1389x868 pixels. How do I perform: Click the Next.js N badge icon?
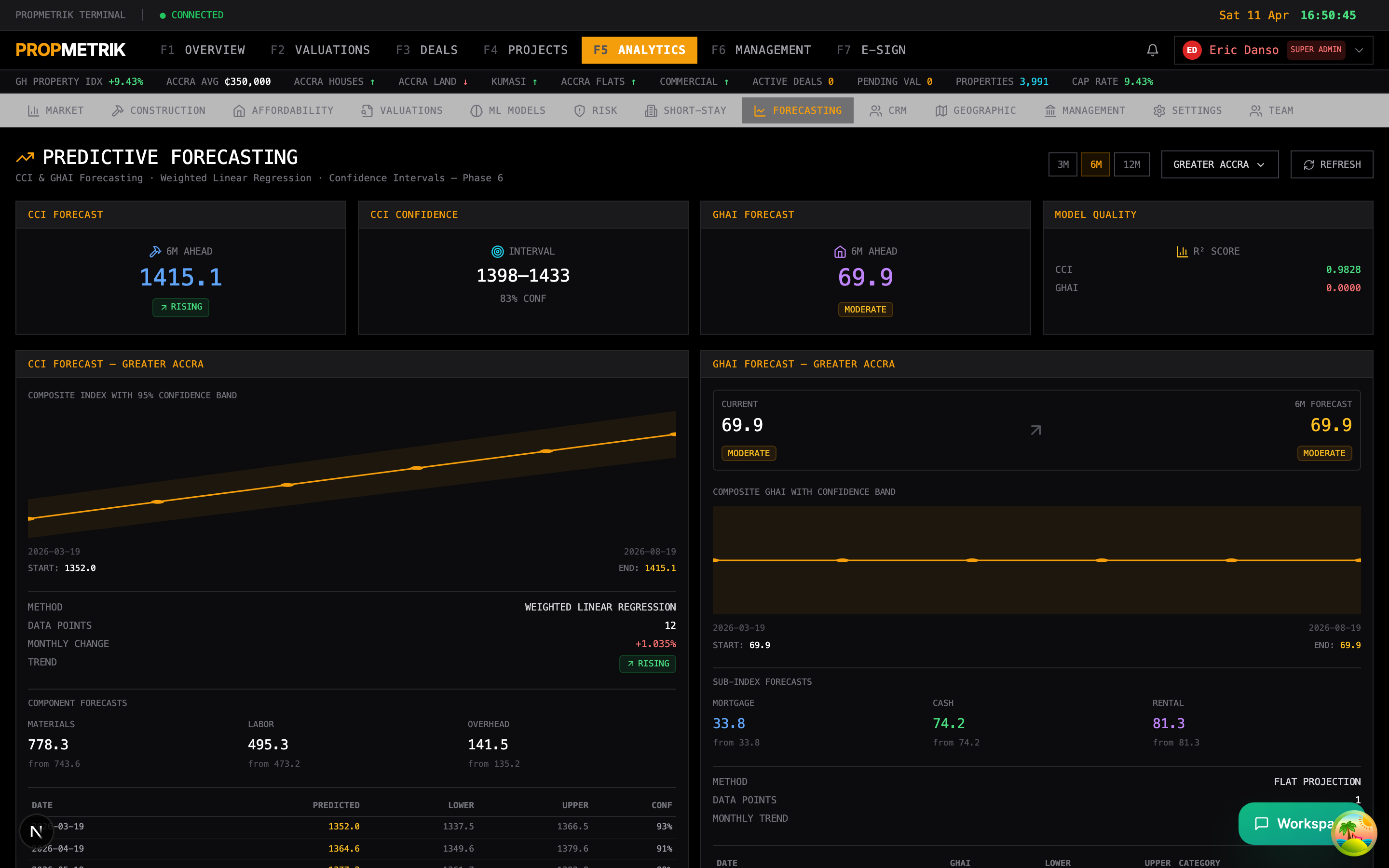pos(36,831)
